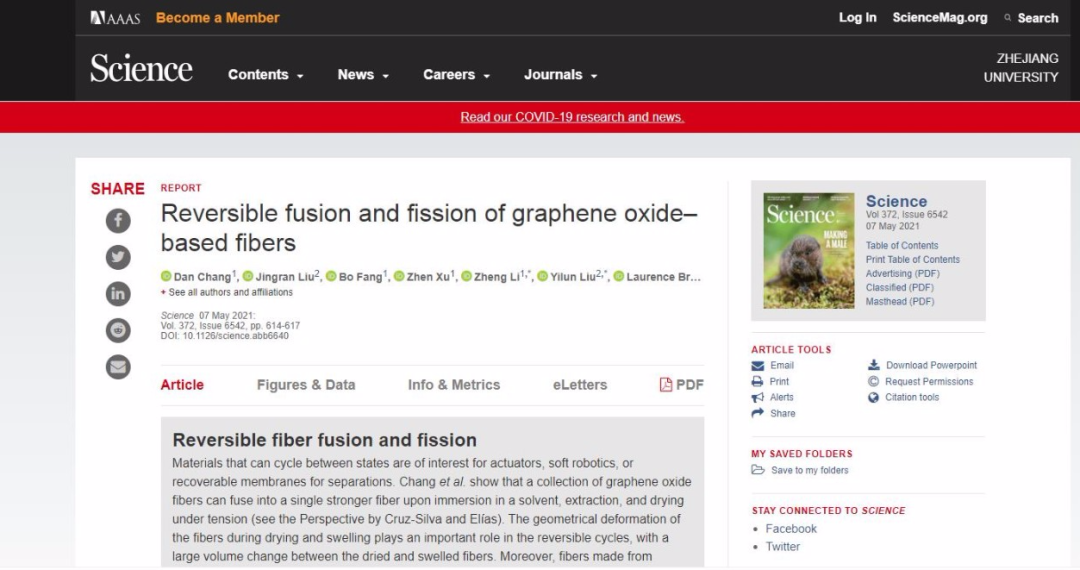Click ORCID icon beside Yilun Liu
The width and height of the screenshot is (1080, 570).
[543, 276]
